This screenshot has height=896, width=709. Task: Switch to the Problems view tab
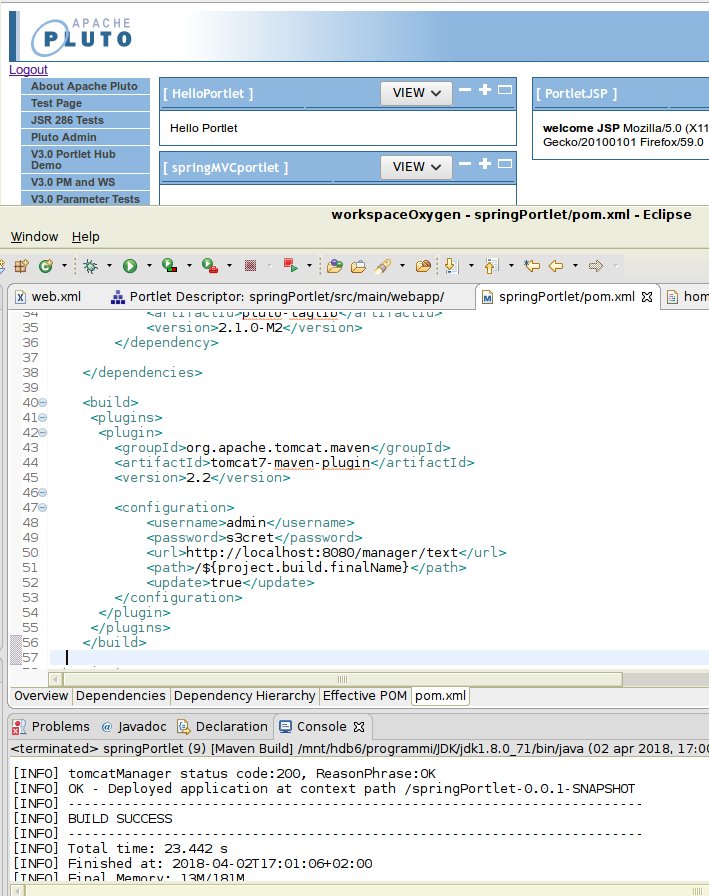[51, 727]
